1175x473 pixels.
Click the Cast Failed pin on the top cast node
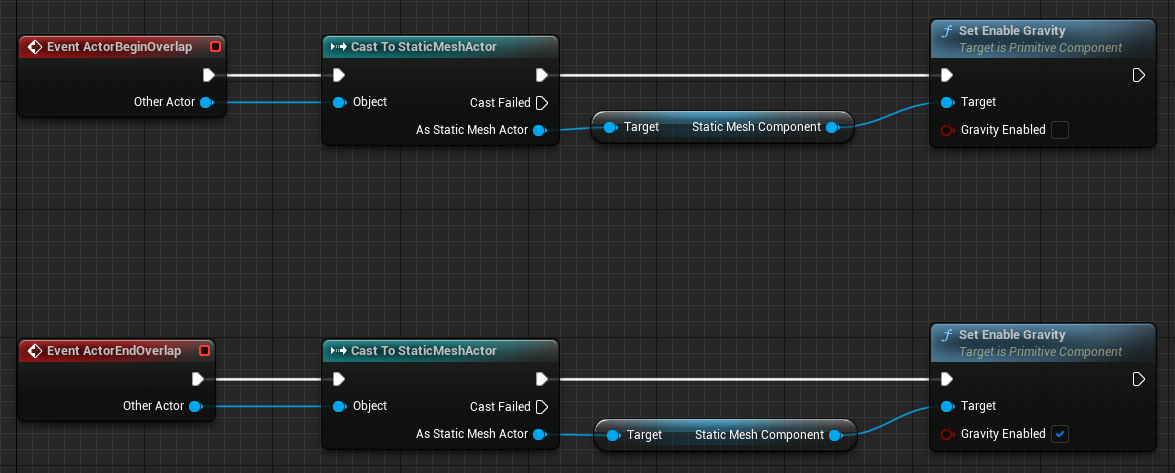point(543,103)
